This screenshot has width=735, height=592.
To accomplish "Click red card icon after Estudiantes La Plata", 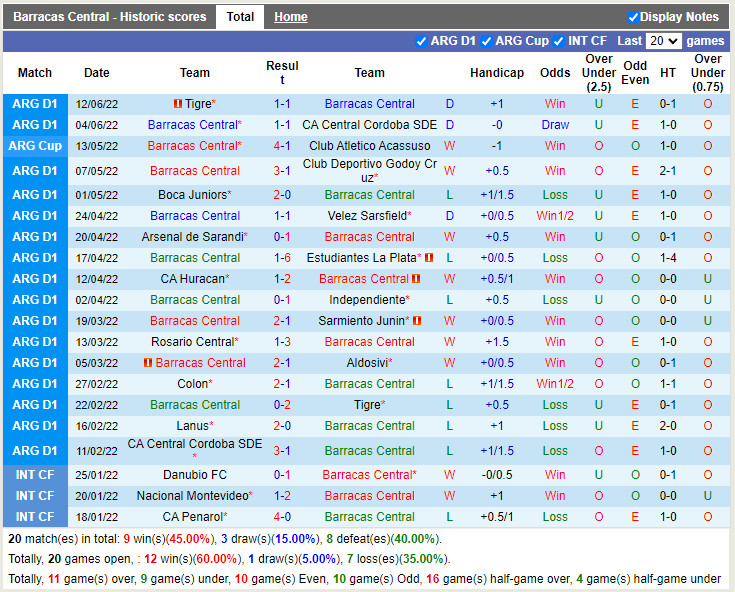I will click(430, 258).
